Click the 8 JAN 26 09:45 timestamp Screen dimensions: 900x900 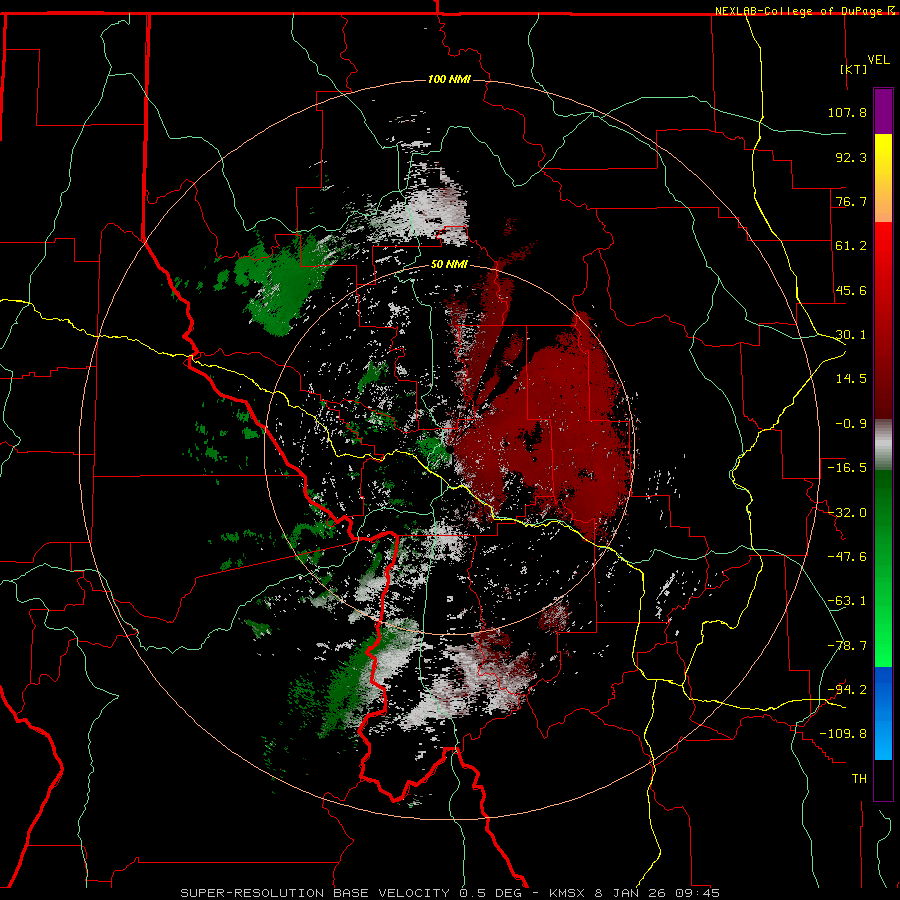point(657,893)
